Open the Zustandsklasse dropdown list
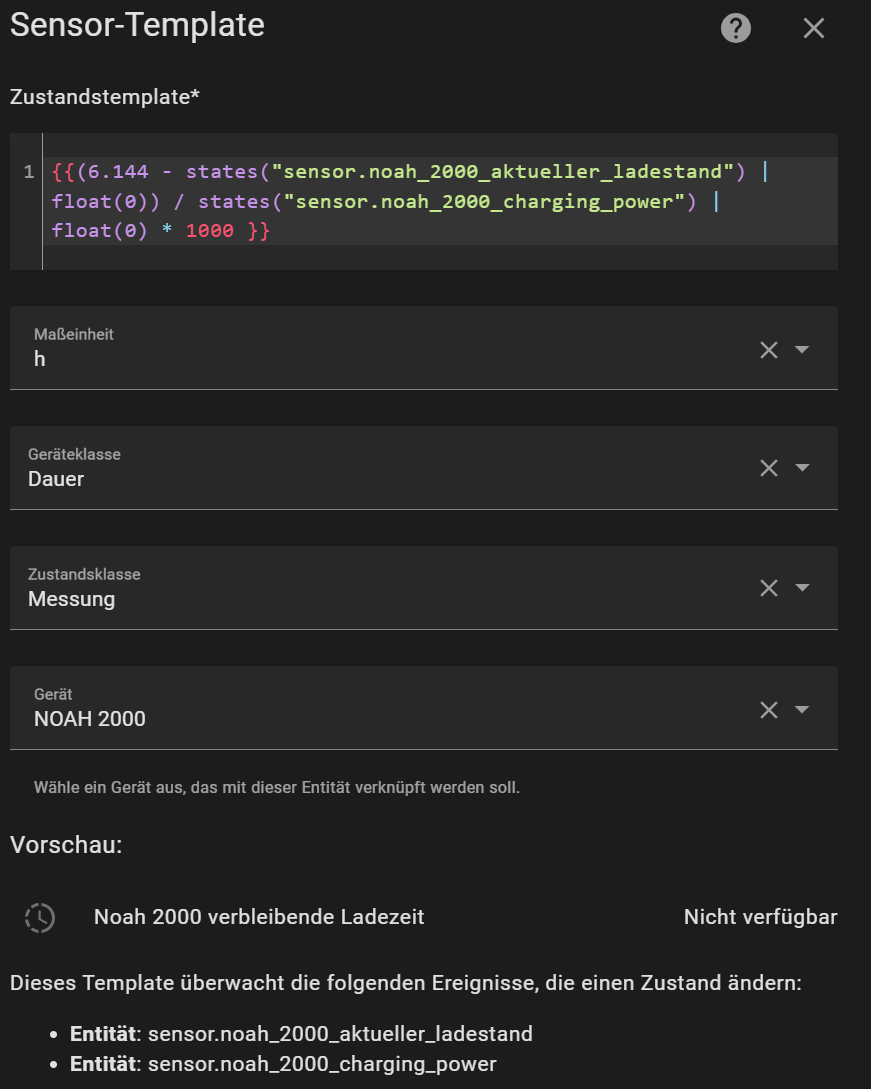871x1089 pixels. [x=802, y=588]
